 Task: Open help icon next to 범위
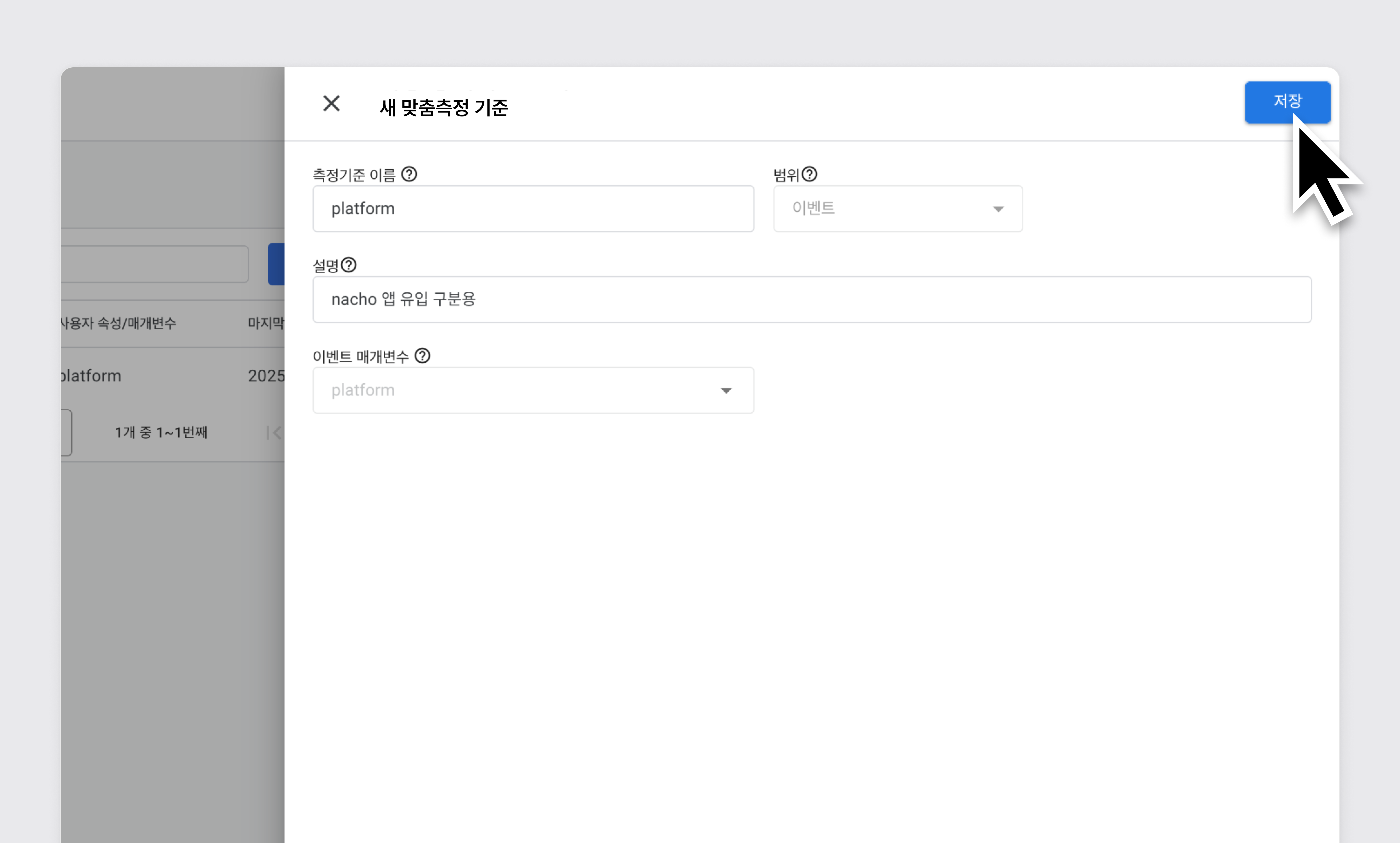pyautogui.click(x=809, y=174)
